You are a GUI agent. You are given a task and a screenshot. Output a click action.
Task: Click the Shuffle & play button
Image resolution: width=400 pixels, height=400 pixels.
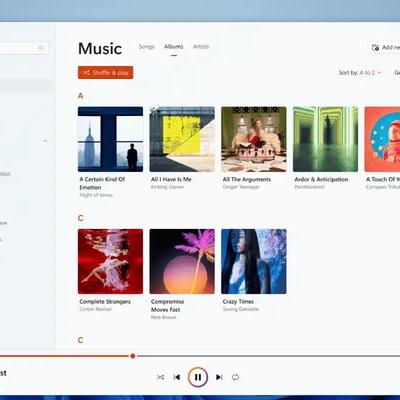click(x=105, y=72)
